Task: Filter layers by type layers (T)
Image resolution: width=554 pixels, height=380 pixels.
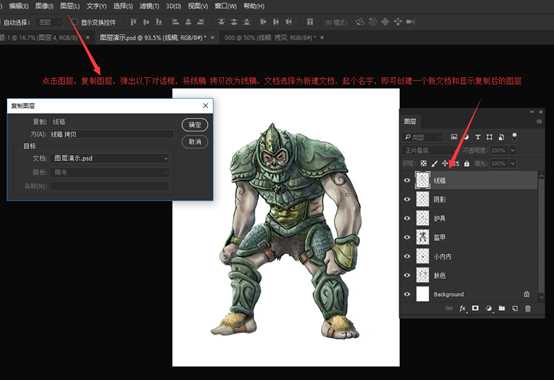Action: [x=478, y=137]
